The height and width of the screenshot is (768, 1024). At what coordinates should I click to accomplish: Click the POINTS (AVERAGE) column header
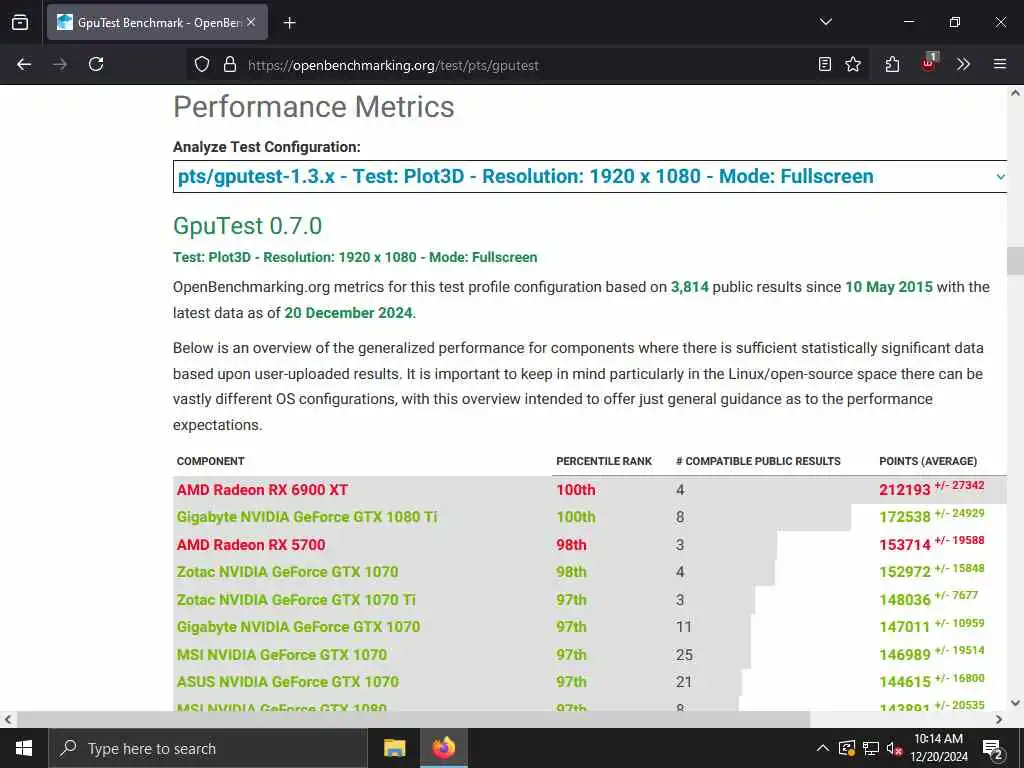click(x=928, y=461)
